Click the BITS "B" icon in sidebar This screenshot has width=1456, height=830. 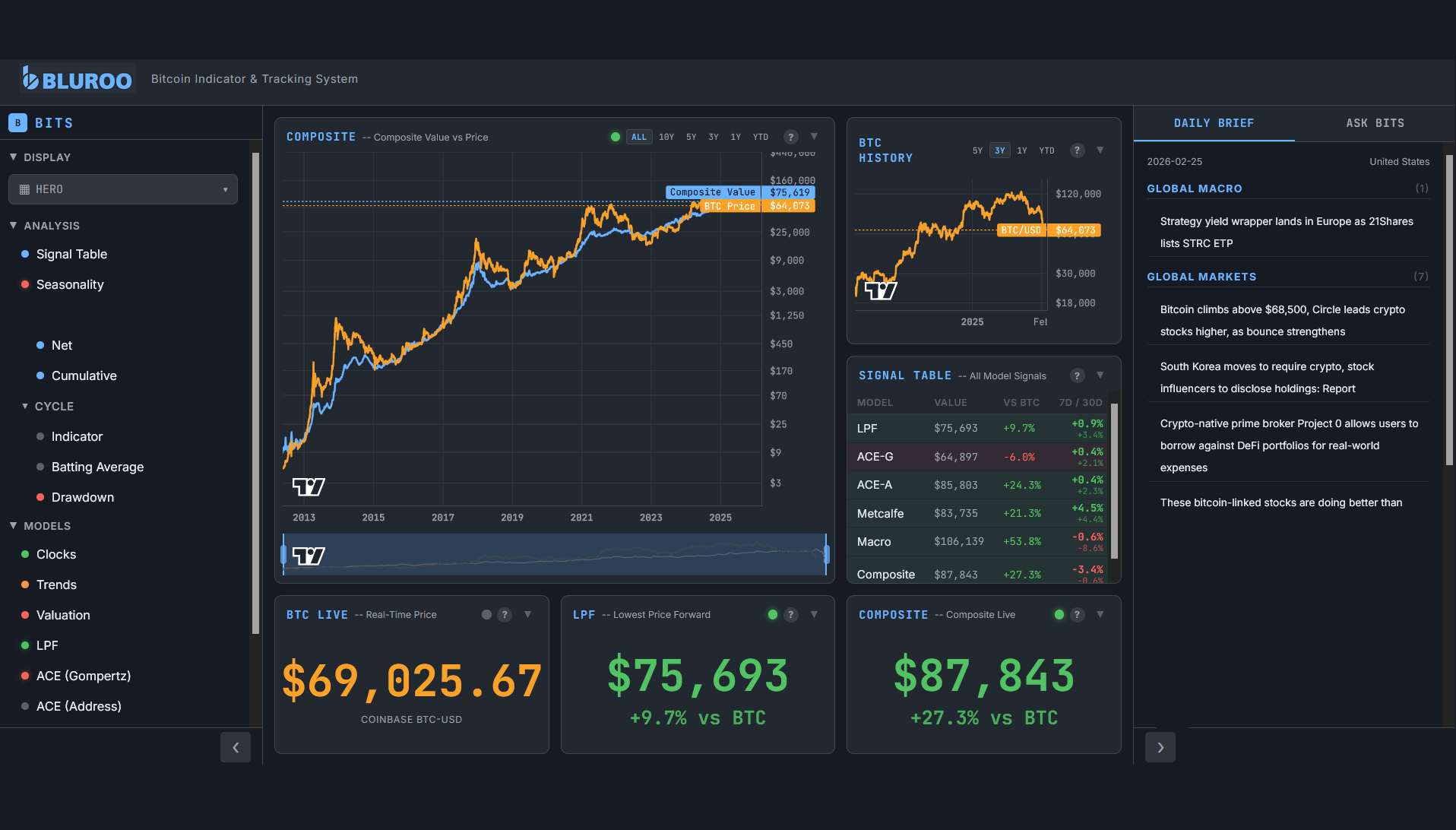17,122
